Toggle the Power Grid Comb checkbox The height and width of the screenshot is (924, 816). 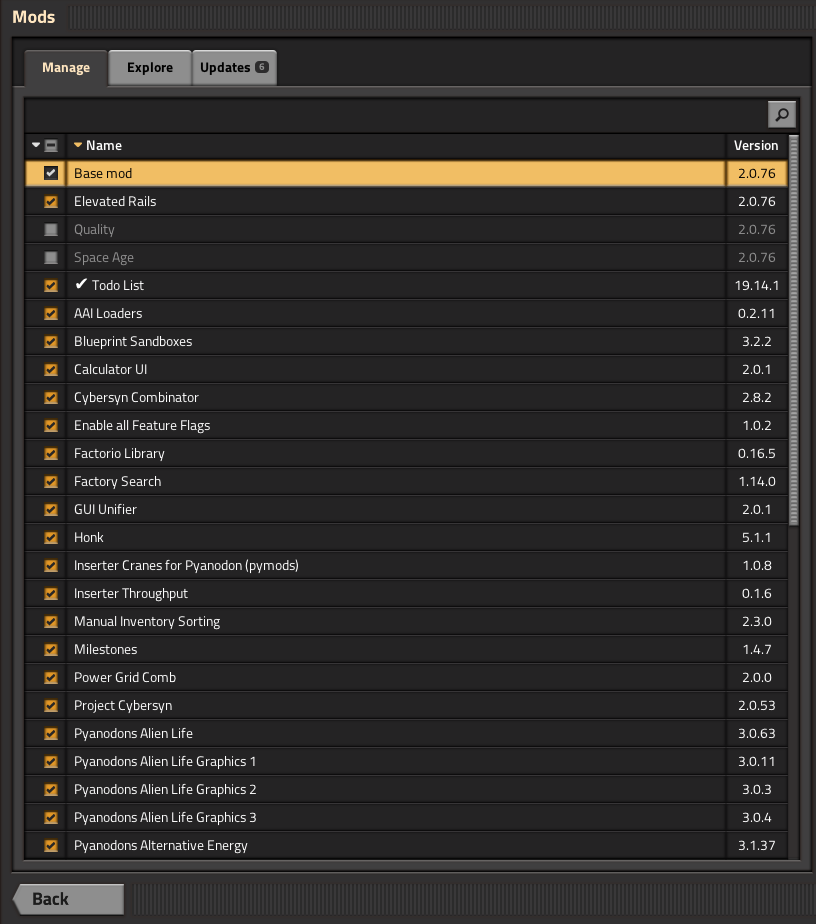click(x=51, y=677)
